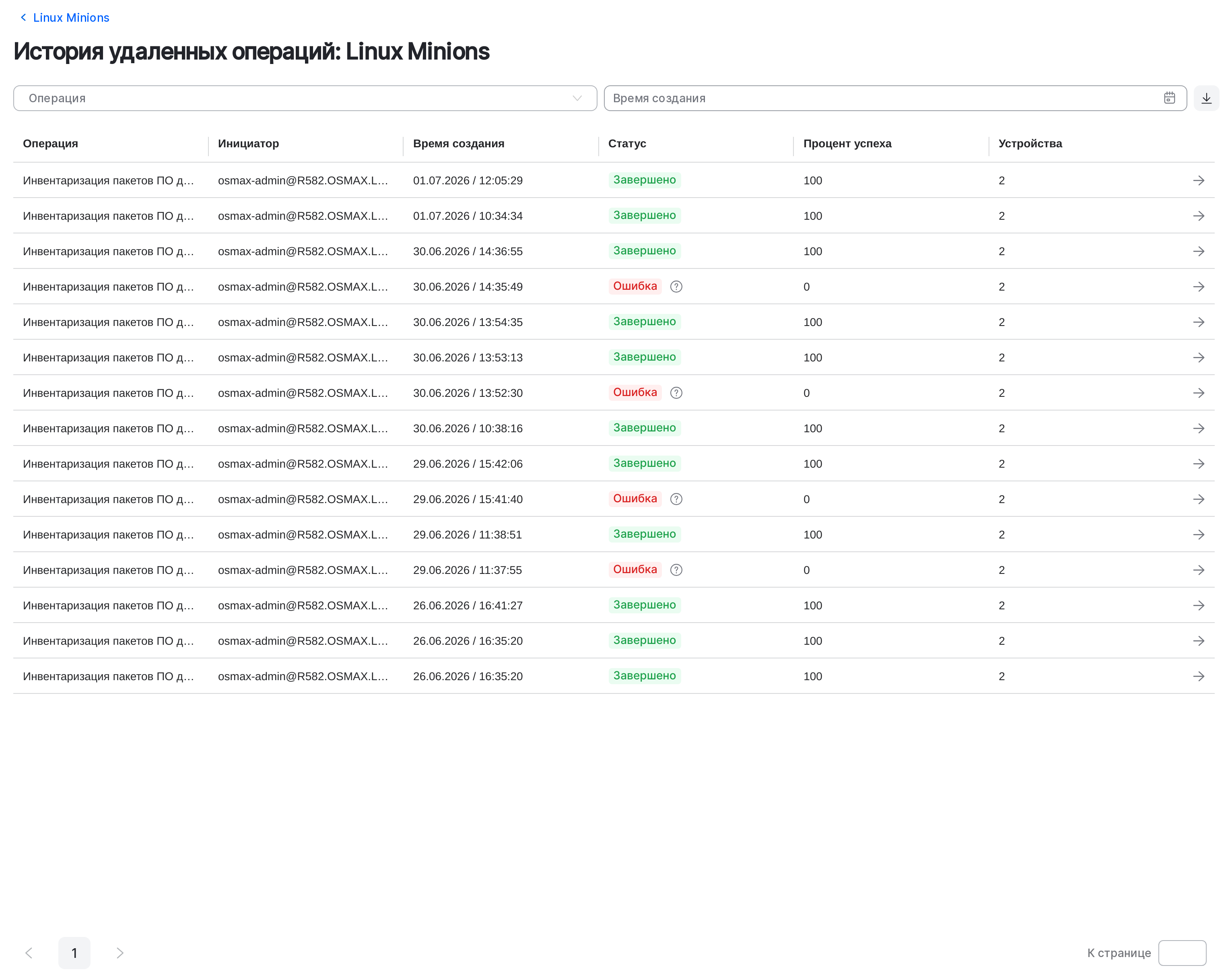Click timestamp 29.06.2026 / 15:42:06

[468, 464]
